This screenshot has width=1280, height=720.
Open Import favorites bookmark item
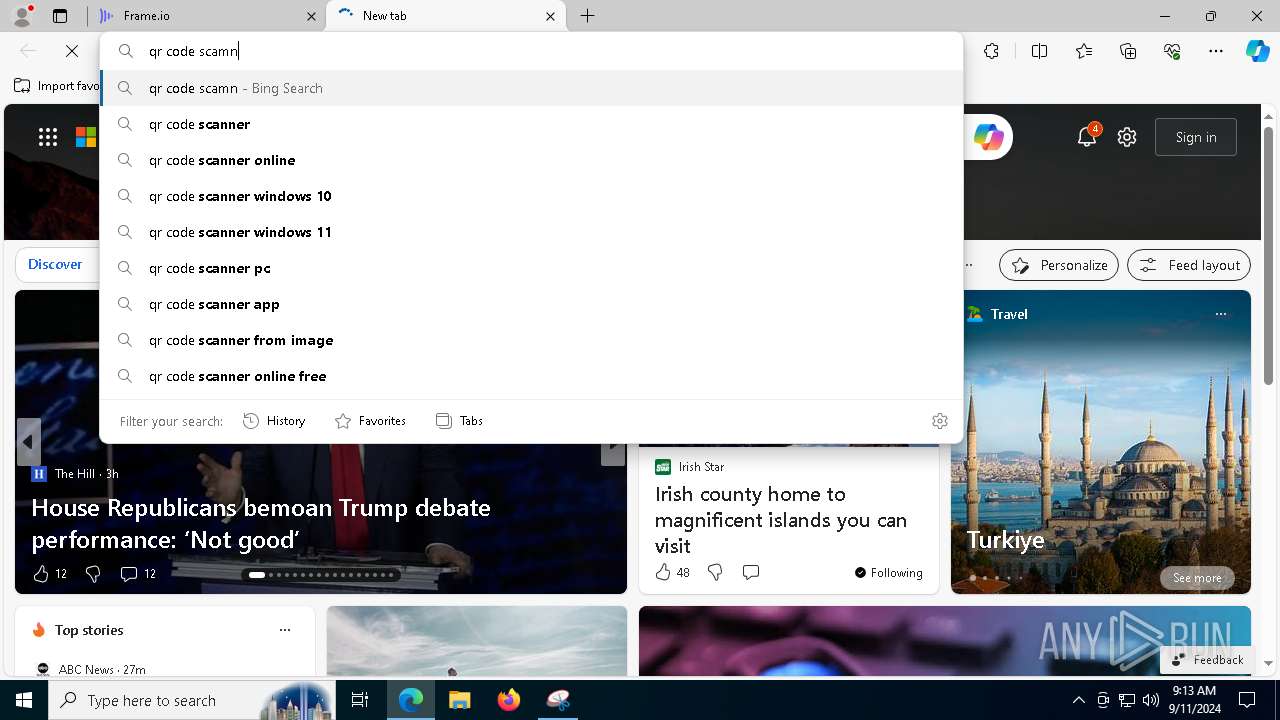point(57,86)
